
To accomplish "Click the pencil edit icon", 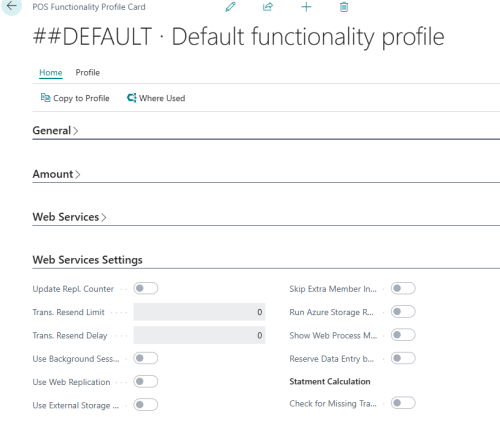I will tap(230, 7).
